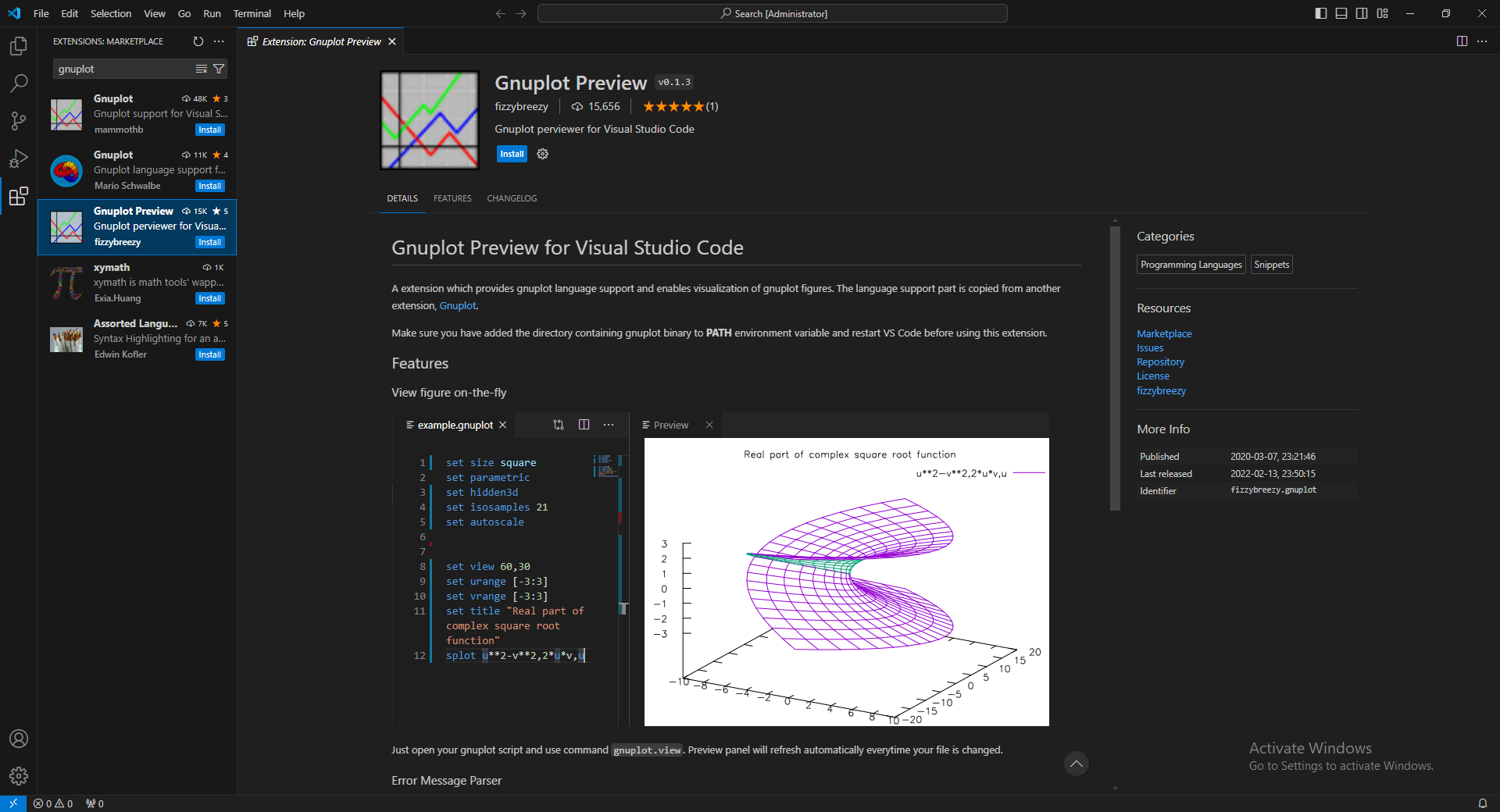
Task: Open notifications bell in status bar
Action: point(1482,803)
